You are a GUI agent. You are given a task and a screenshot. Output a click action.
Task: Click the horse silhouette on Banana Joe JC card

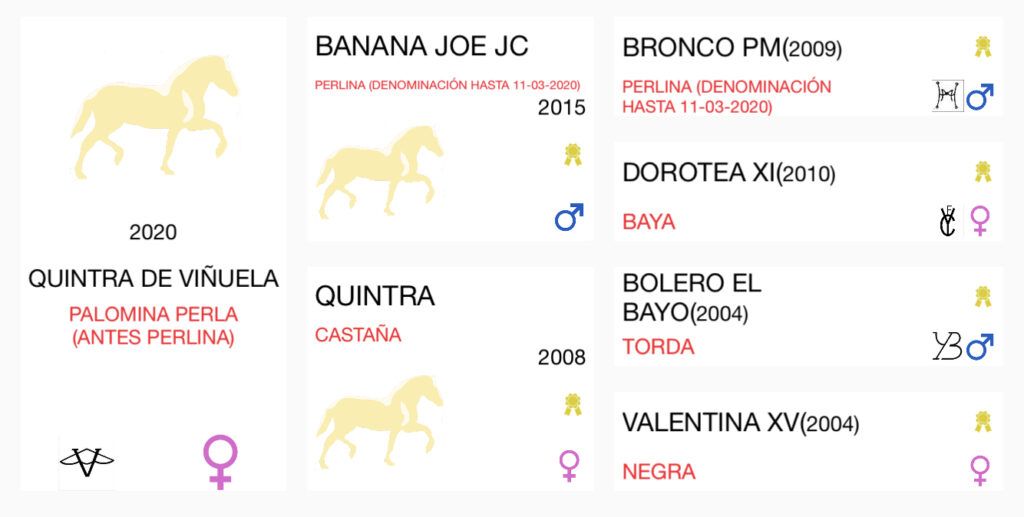coord(379,172)
